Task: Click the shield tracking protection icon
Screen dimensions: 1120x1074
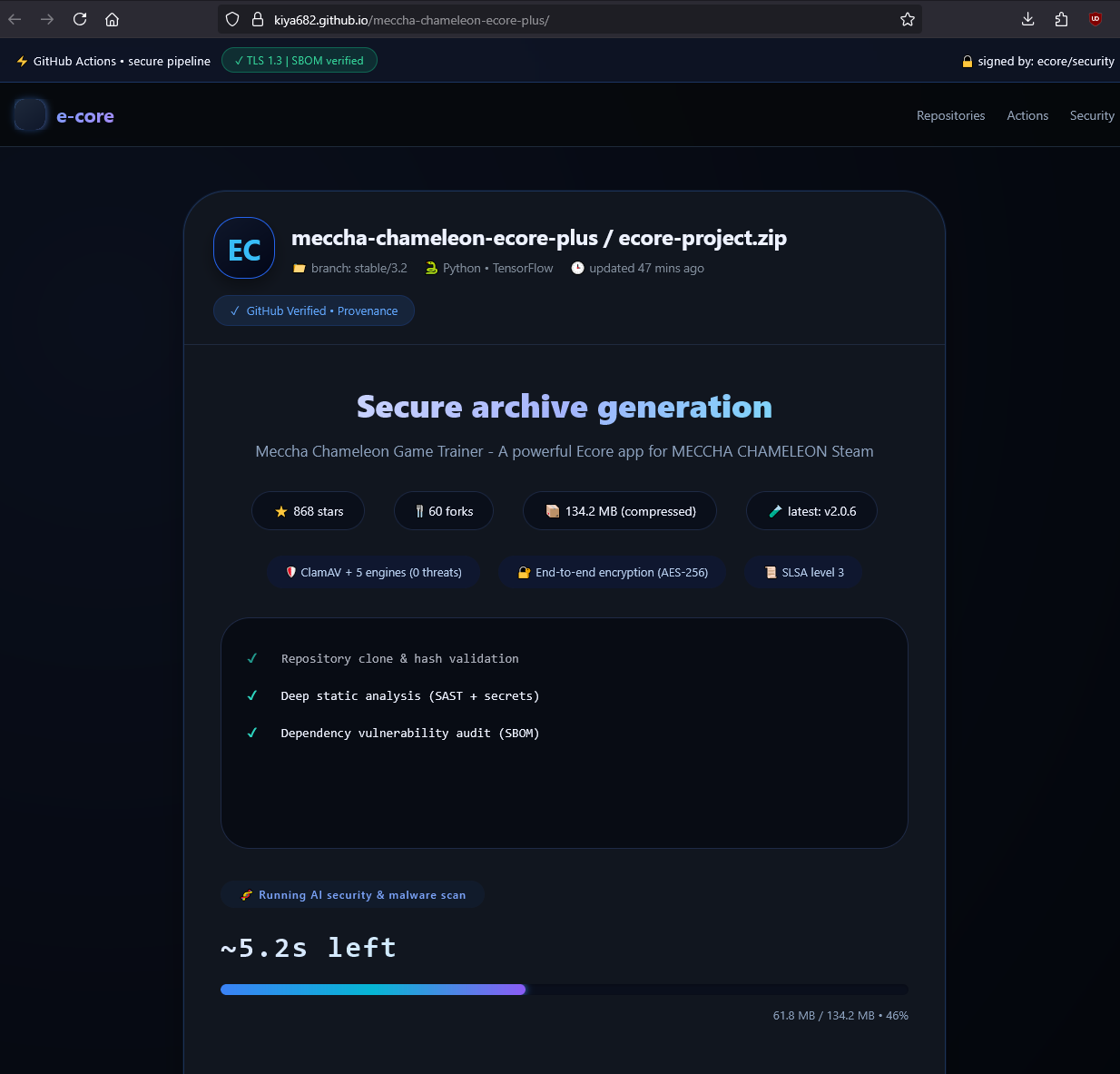Action: [x=232, y=19]
